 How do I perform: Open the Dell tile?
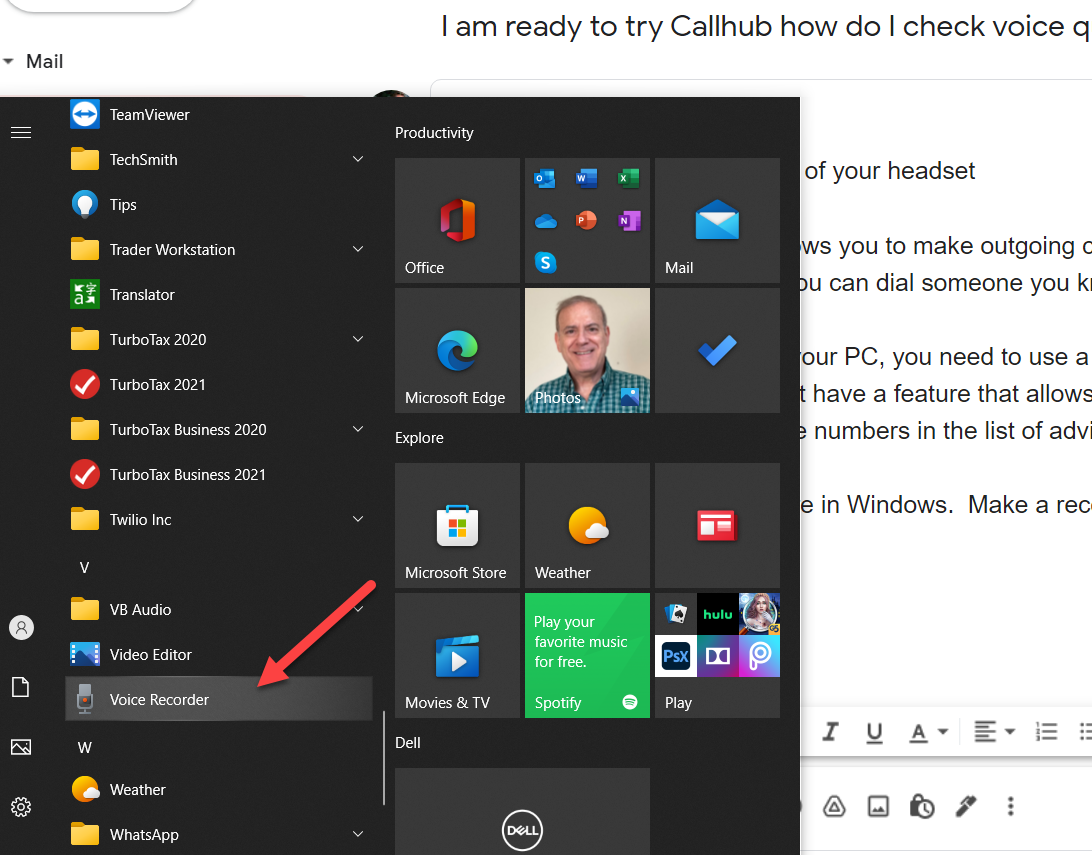522,812
